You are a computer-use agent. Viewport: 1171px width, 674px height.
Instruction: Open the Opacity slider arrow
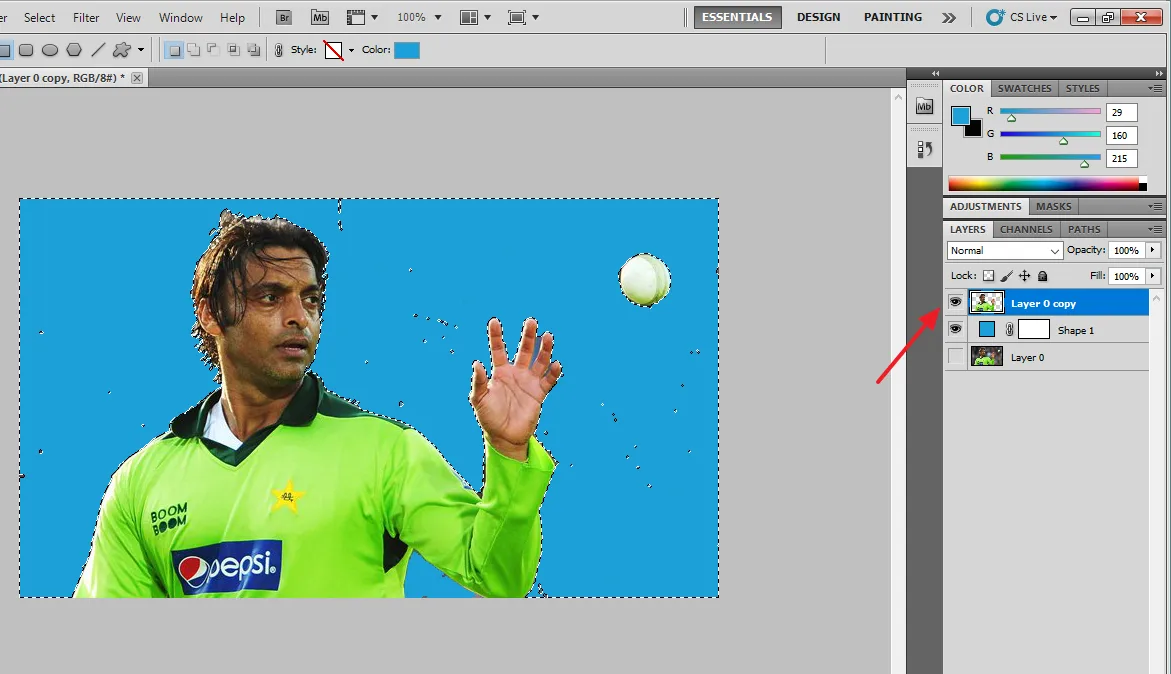[x=1152, y=250]
